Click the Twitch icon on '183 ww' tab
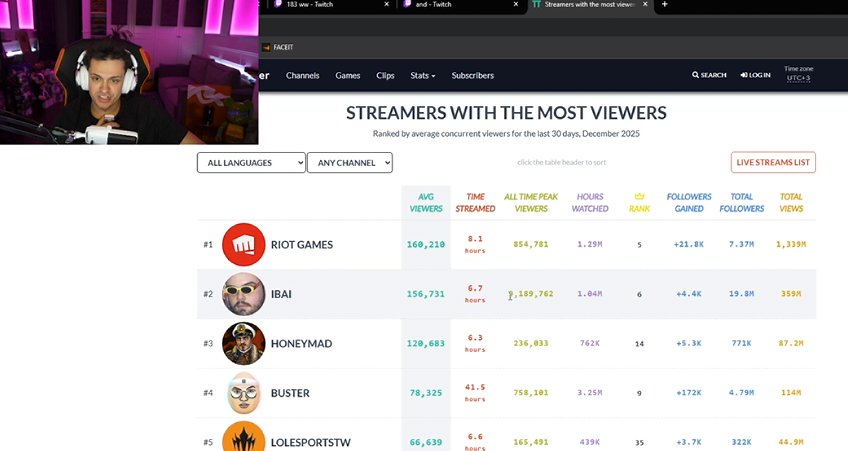This screenshot has width=848, height=451. click(x=278, y=4)
